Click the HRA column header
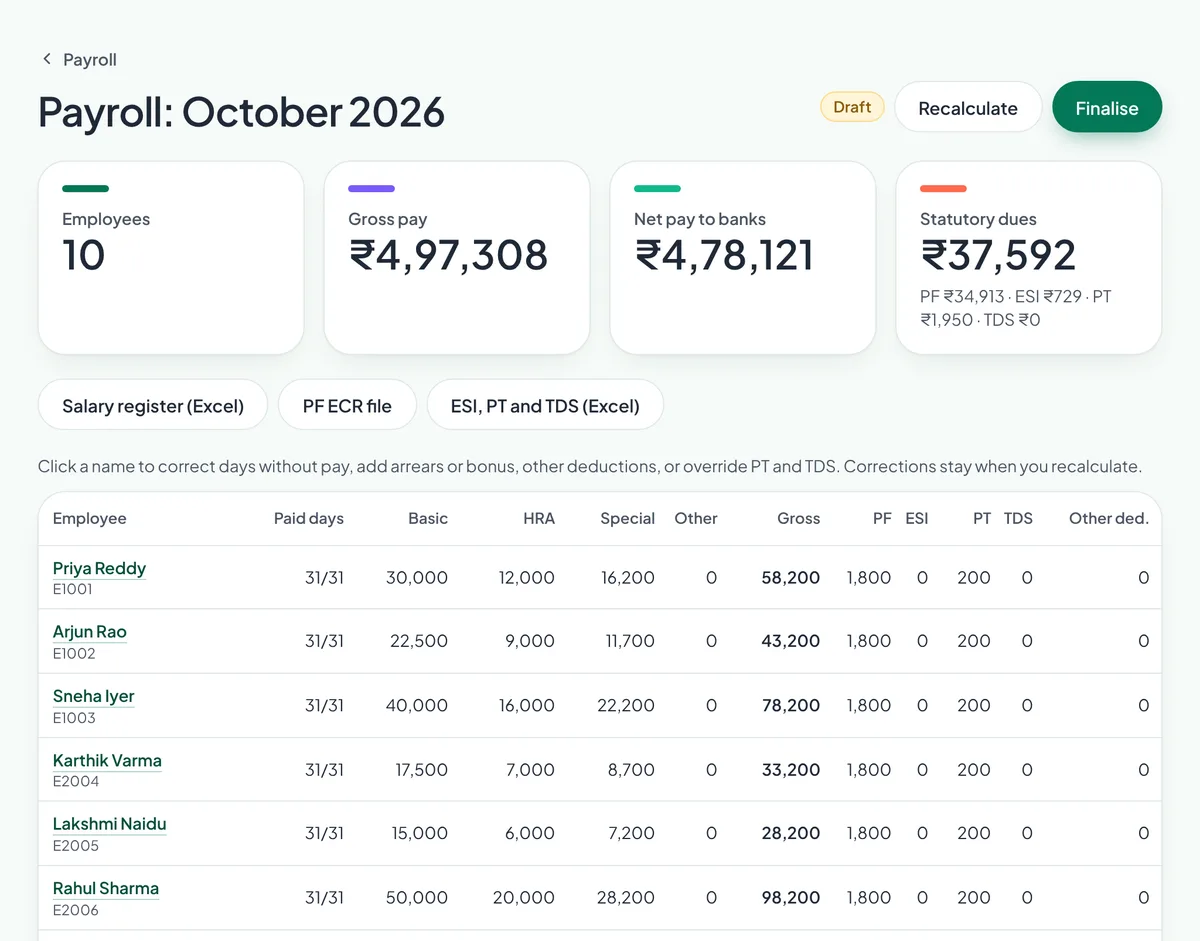This screenshot has height=941, width=1200. pos(539,518)
